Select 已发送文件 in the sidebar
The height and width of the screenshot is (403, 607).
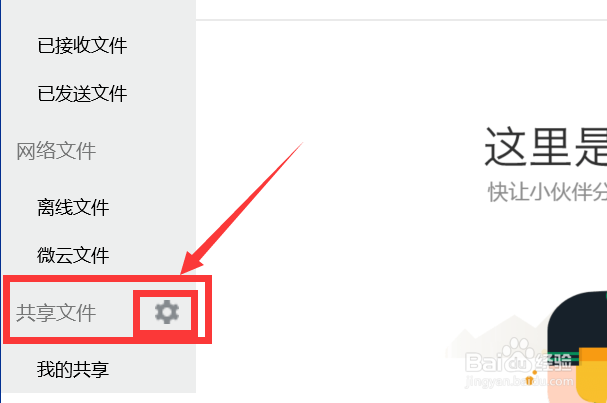[x=82, y=94]
